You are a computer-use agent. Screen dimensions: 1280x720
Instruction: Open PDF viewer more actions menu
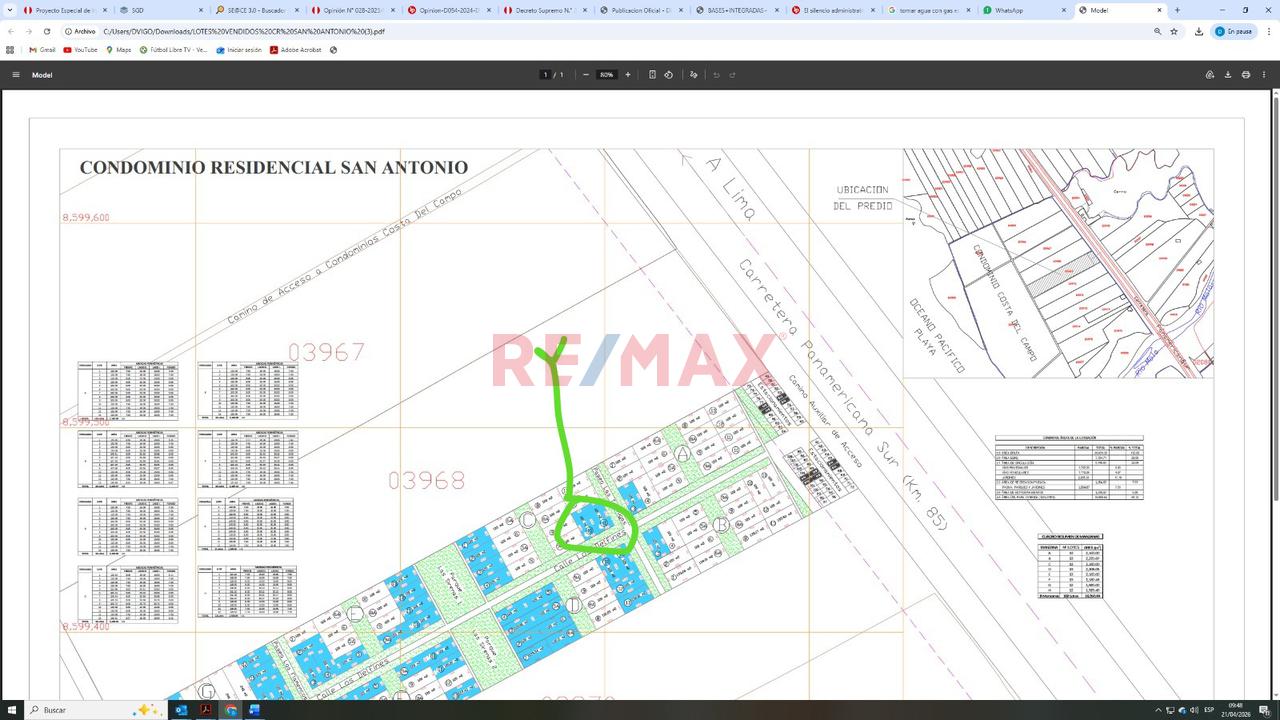(1264, 75)
